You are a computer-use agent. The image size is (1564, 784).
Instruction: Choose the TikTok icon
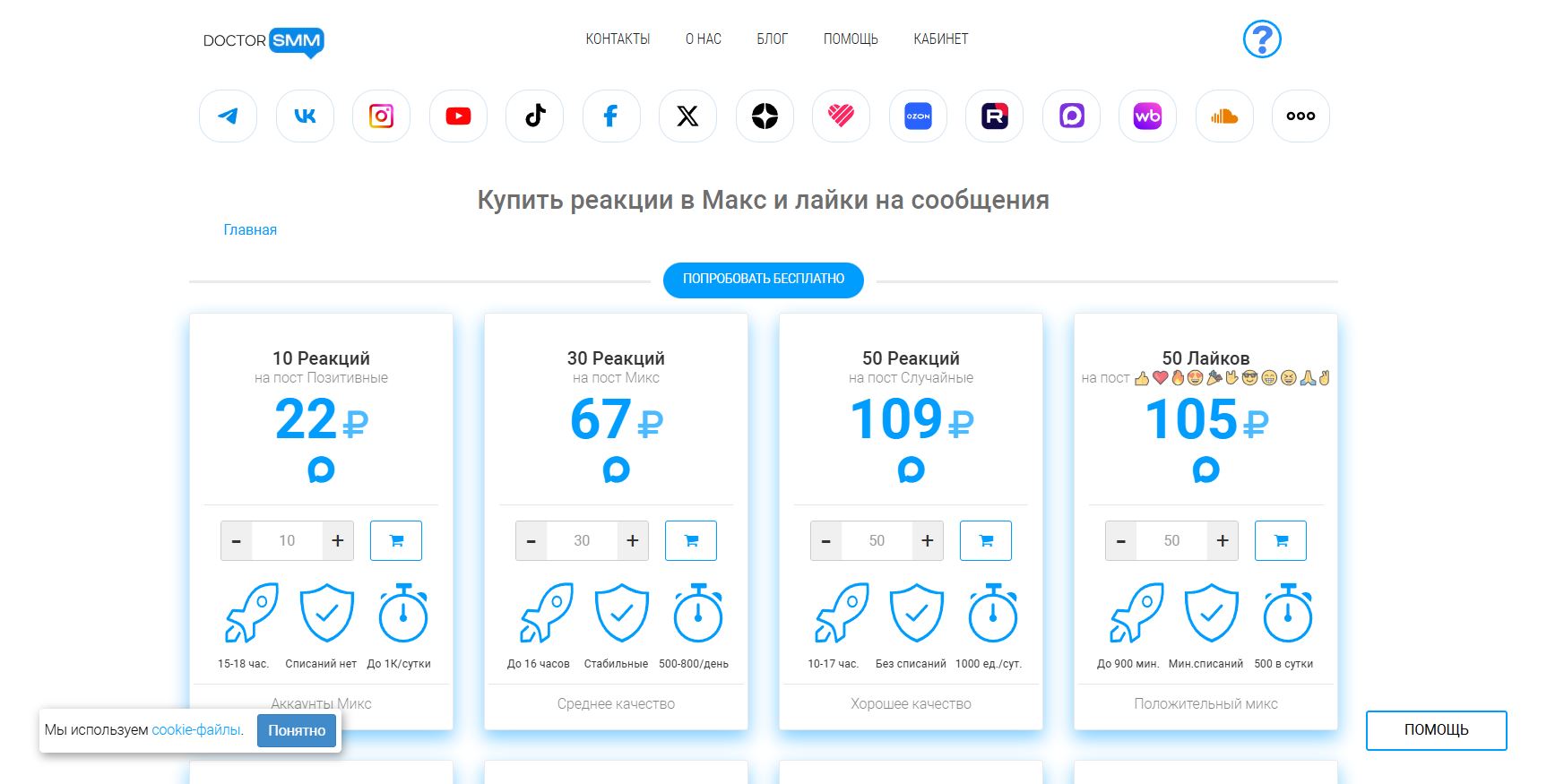535,116
